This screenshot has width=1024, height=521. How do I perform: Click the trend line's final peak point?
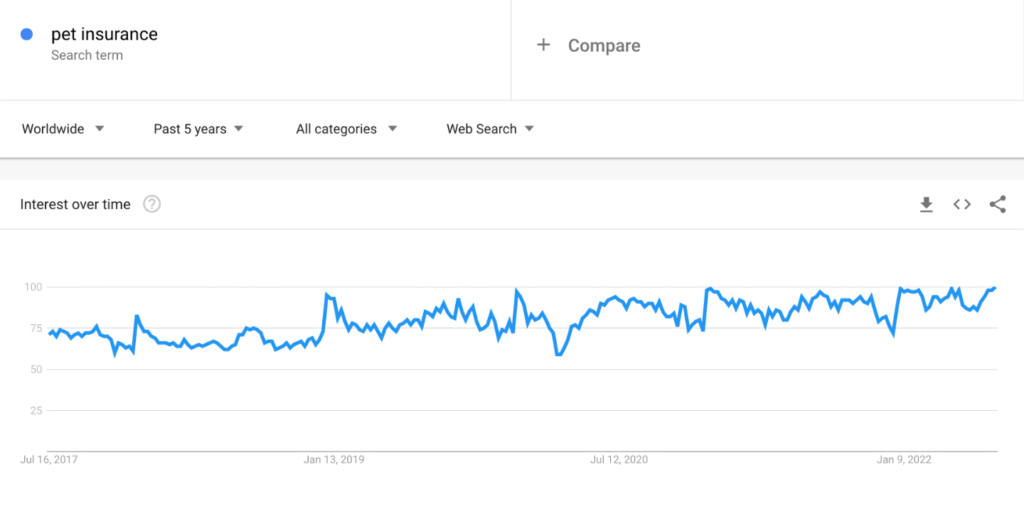coord(995,288)
